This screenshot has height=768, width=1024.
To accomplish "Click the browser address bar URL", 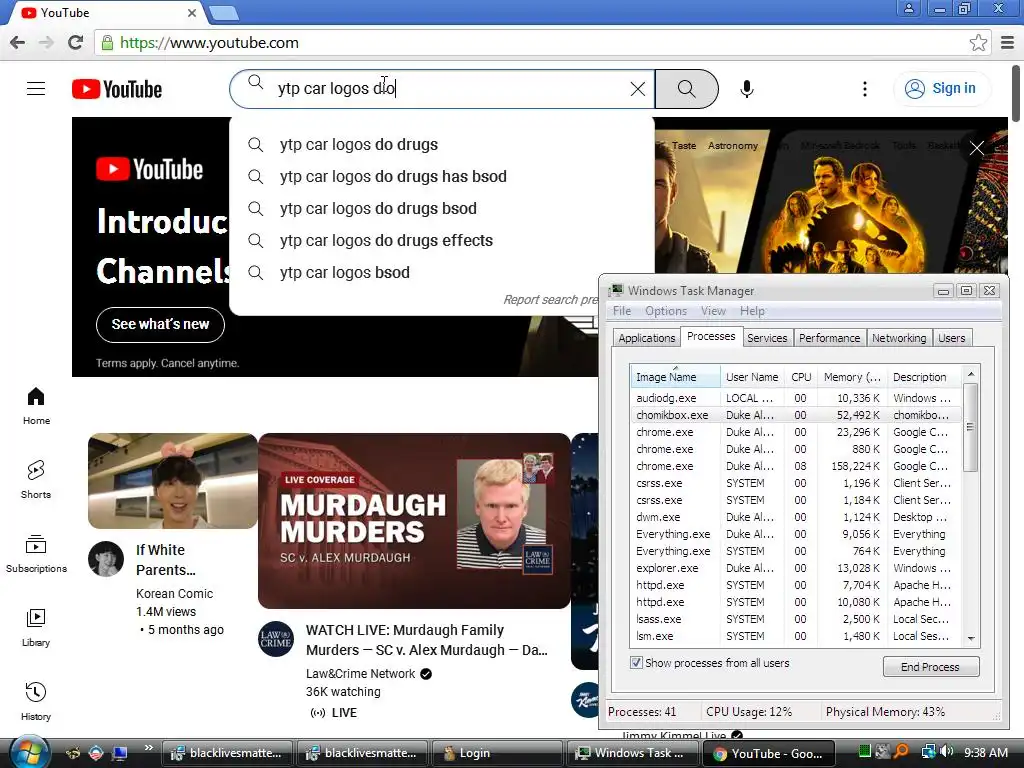I will tap(209, 43).
